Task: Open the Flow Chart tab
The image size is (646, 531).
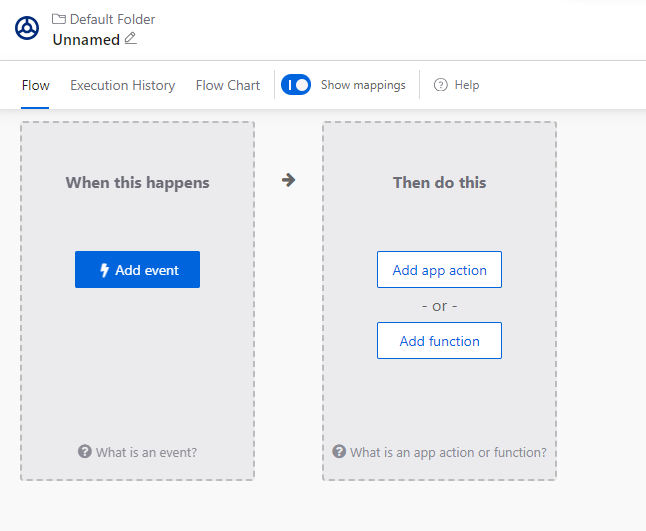Action: click(x=228, y=85)
